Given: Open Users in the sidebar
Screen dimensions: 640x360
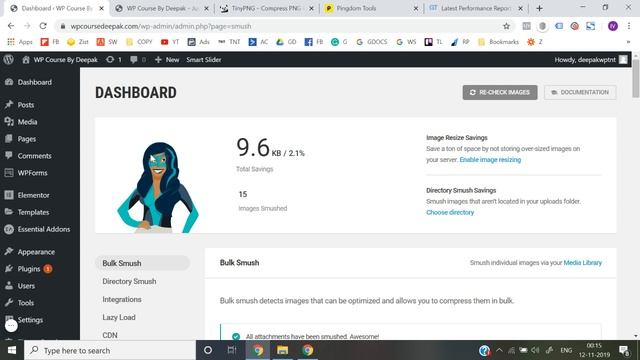Looking at the screenshot, I should [26, 286].
